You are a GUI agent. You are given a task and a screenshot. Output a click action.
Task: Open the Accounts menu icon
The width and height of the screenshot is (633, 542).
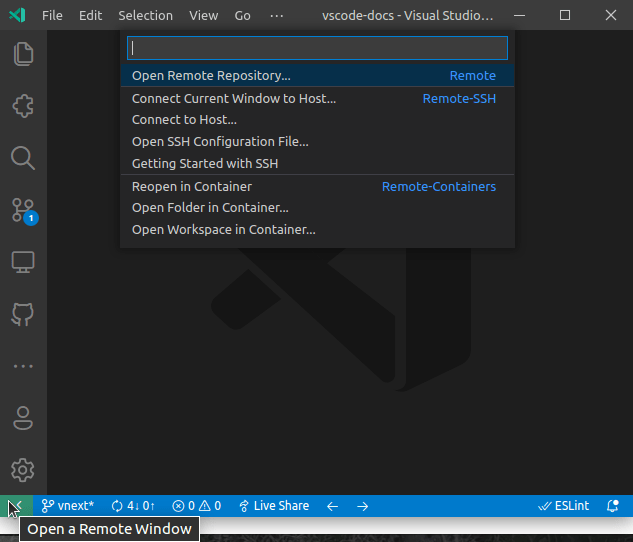click(23, 417)
